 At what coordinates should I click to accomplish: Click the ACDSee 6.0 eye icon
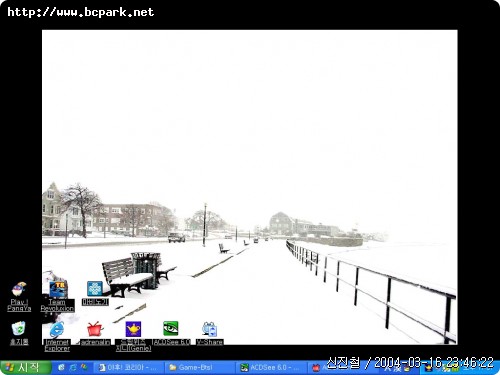click(x=171, y=333)
